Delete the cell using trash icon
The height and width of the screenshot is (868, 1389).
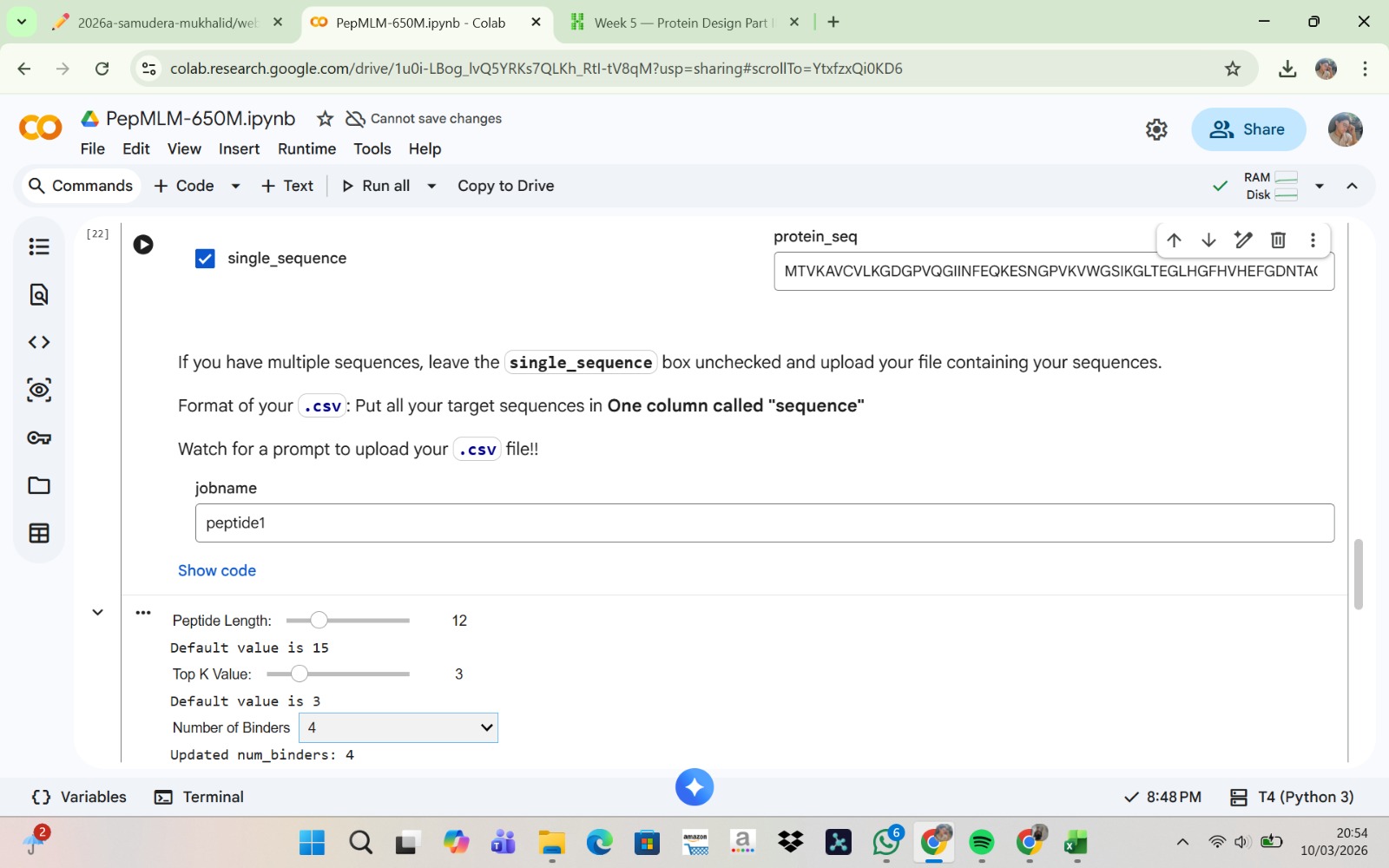click(1278, 240)
